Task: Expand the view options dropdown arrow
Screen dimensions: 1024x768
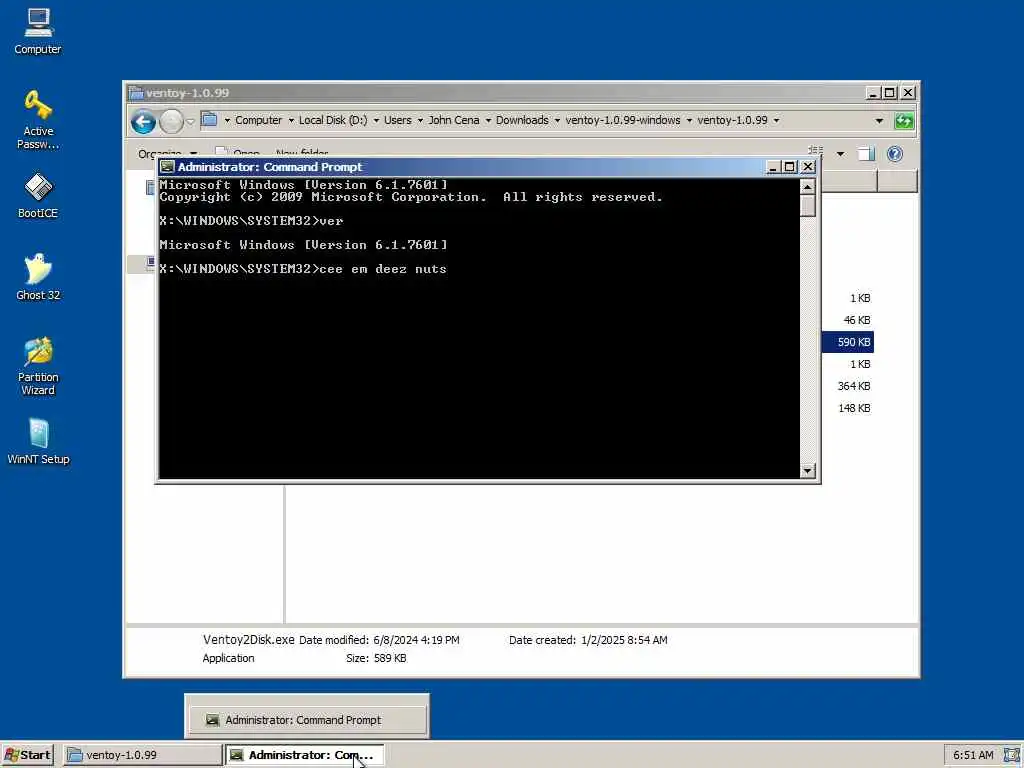Action: pos(840,154)
